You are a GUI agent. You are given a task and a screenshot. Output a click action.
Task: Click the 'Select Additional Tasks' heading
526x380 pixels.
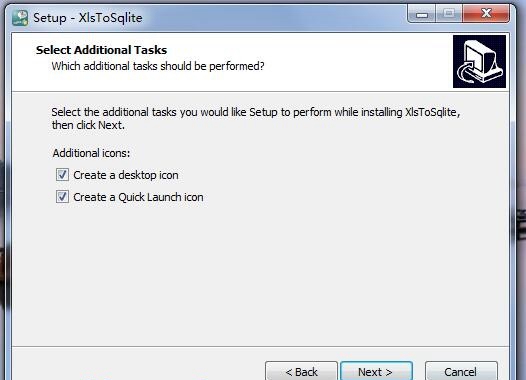(x=101, y=50)
